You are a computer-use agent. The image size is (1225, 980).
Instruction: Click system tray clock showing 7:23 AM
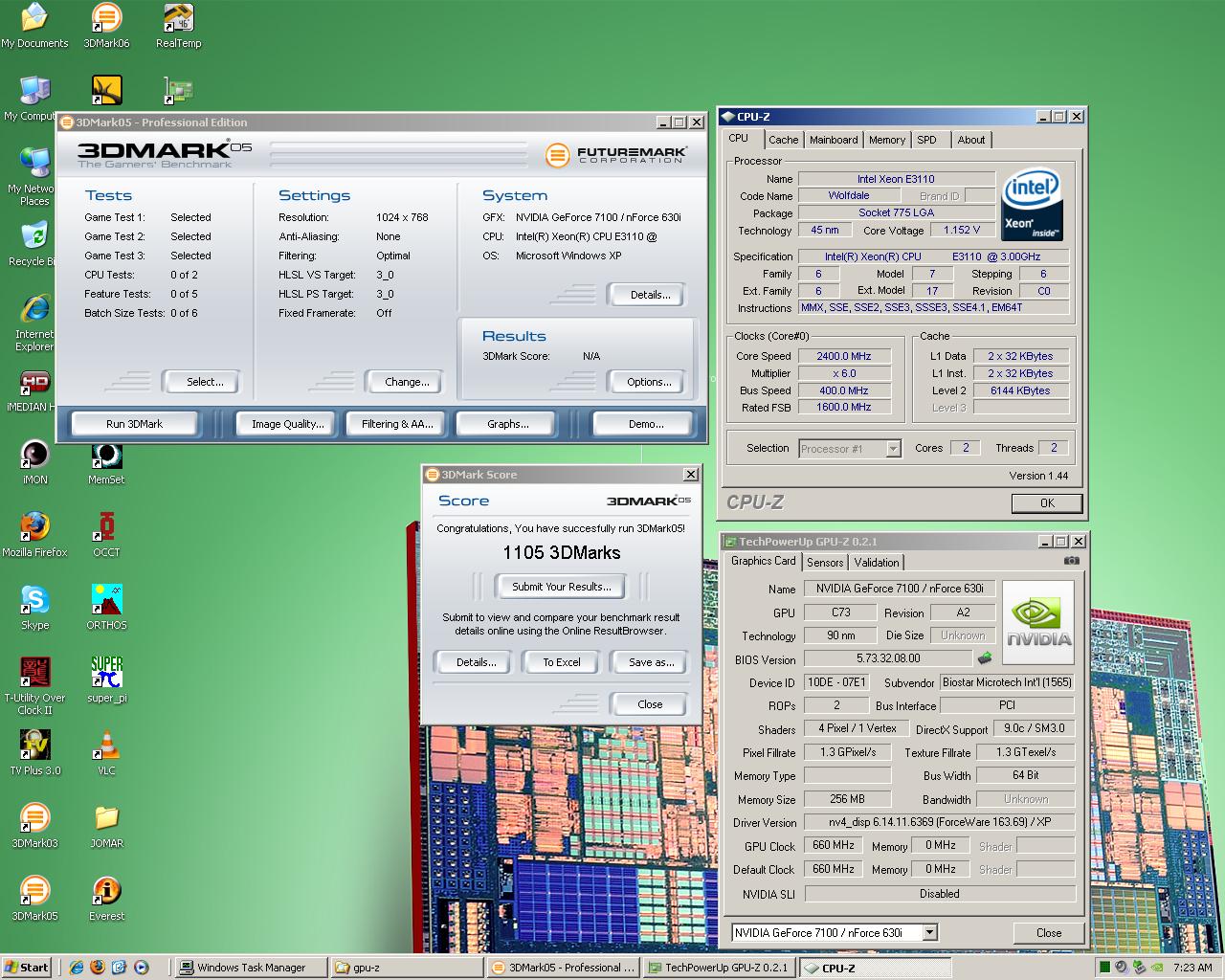pos(1193,968)
